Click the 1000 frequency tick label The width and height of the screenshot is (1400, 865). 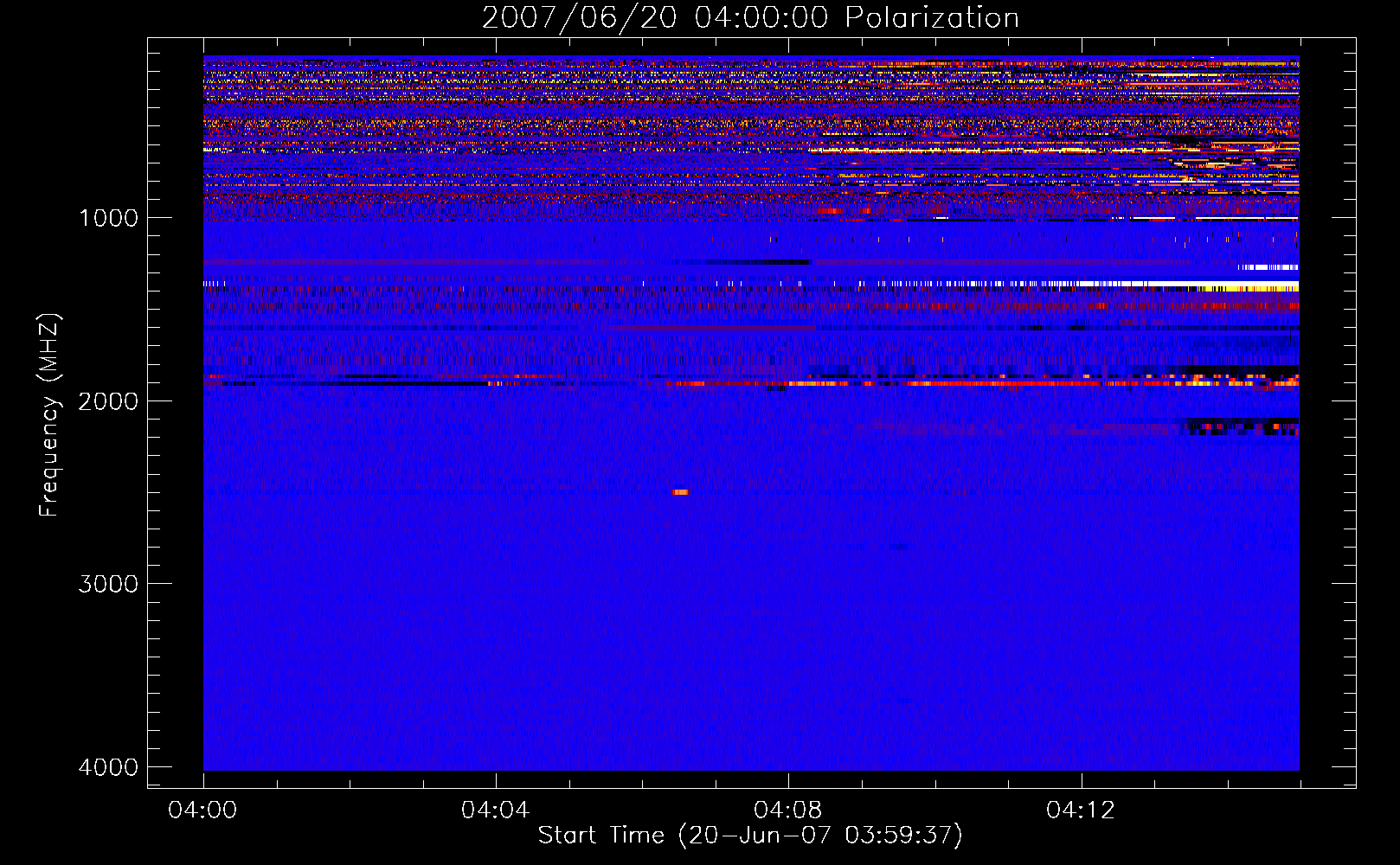(108, 217)
